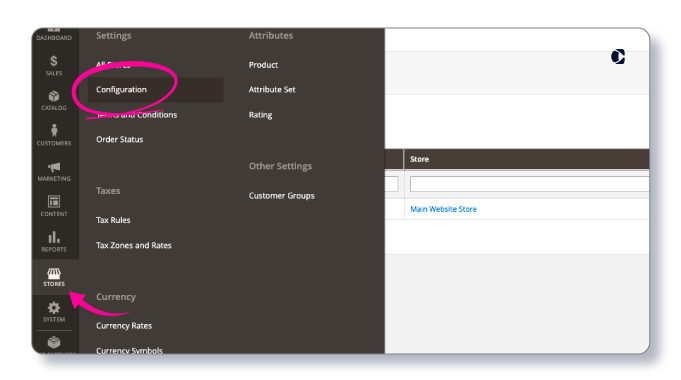The image size is (681, 380).
Task: Follow the Main Website Store link
Action: click(x=443, y=209)
